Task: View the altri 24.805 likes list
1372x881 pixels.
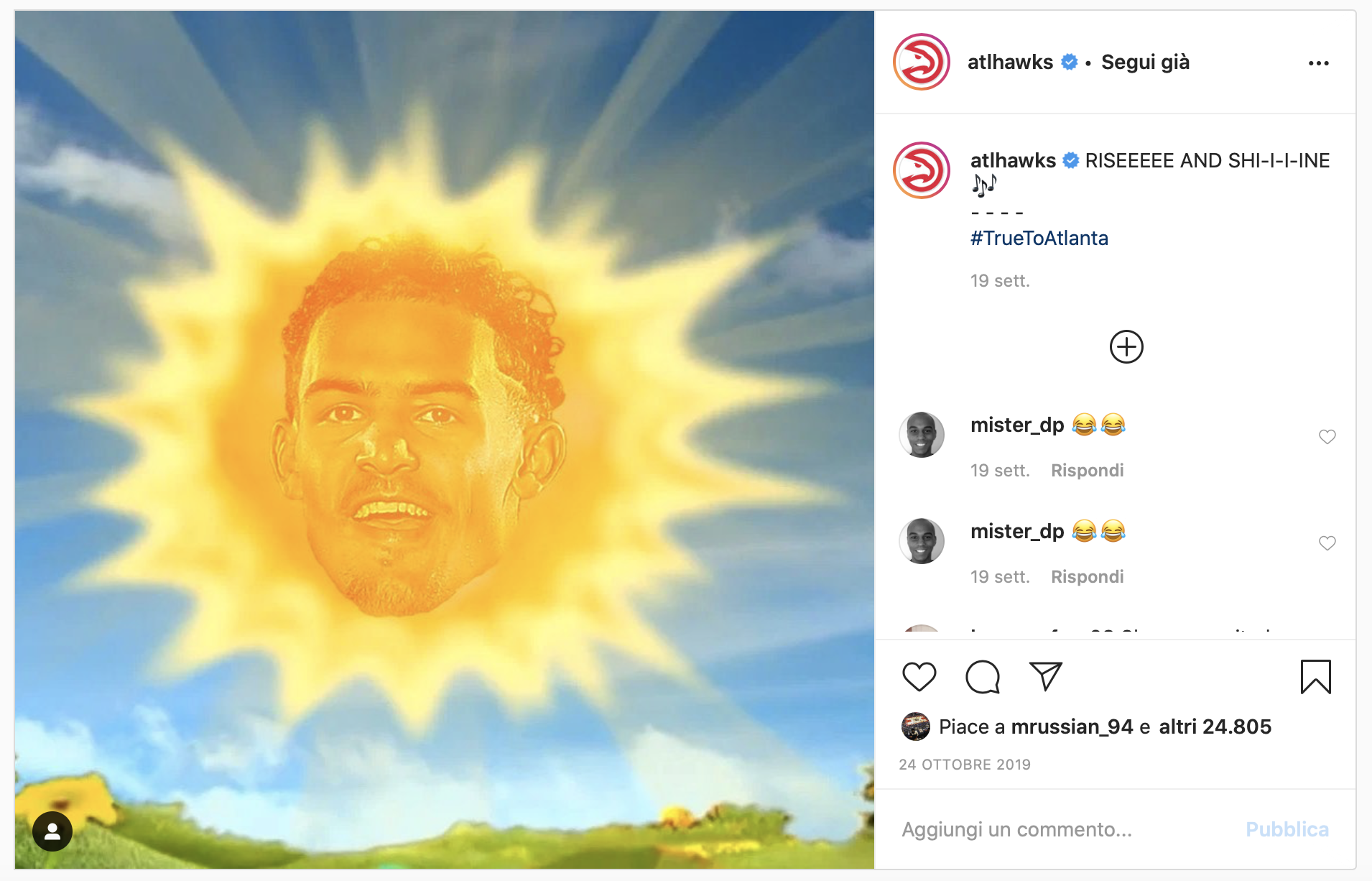Action: (1215, 727)
